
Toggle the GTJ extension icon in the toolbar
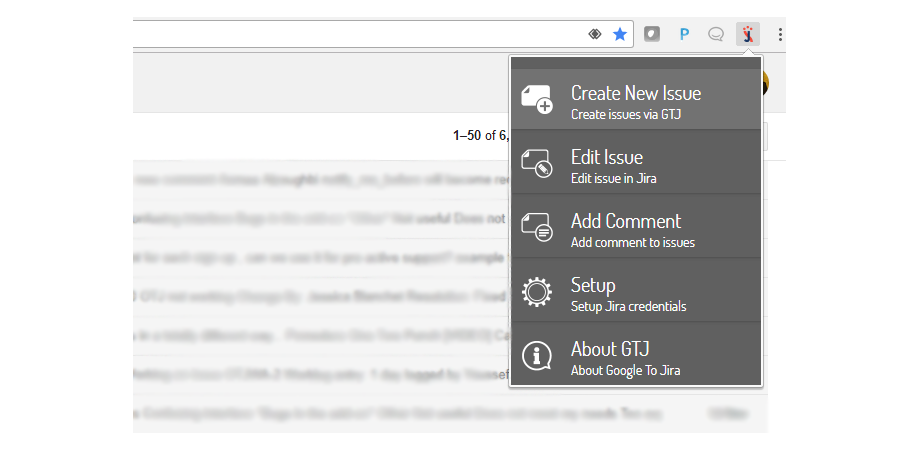pos(747,34)
